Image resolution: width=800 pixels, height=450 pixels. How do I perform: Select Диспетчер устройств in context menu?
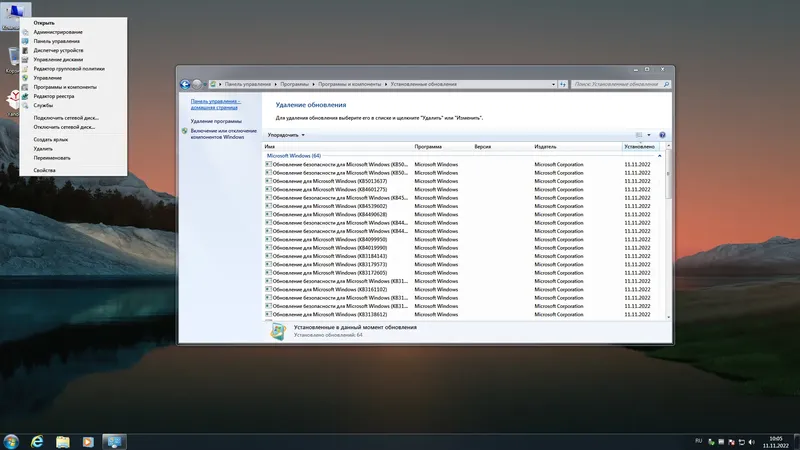58,51
